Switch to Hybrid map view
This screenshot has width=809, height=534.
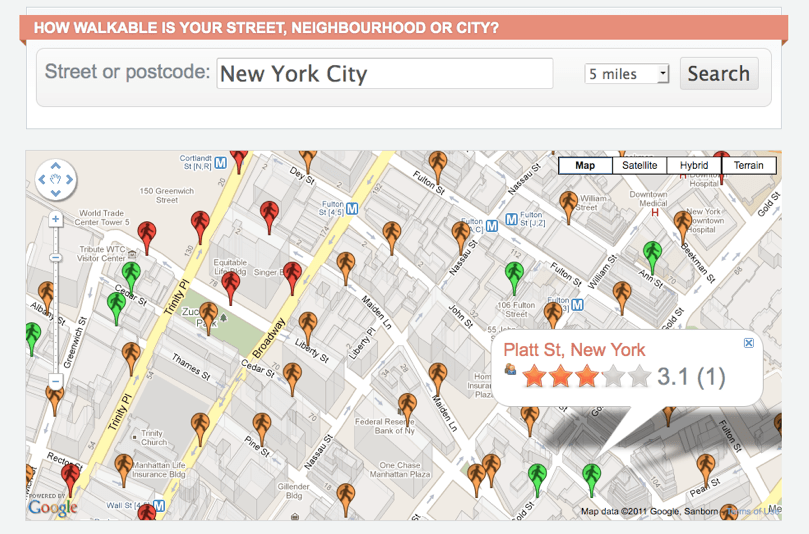(x=694, y=166)
